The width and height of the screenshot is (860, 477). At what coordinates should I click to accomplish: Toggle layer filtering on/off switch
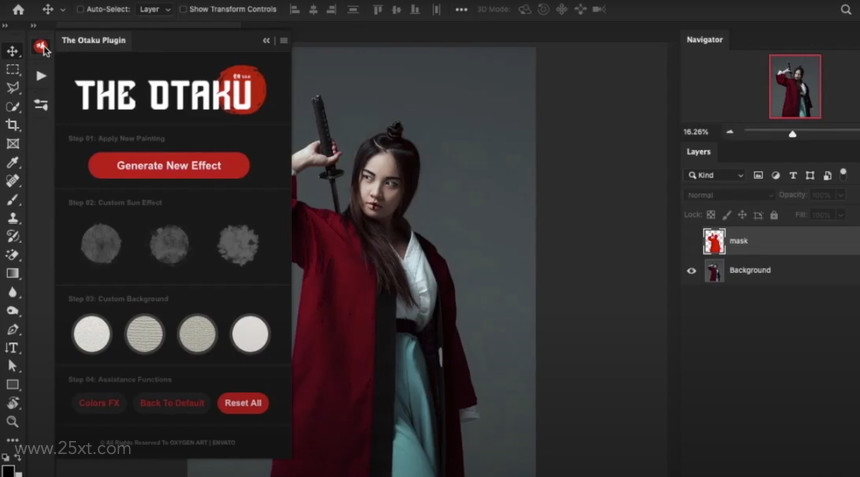tap(843, 174)
